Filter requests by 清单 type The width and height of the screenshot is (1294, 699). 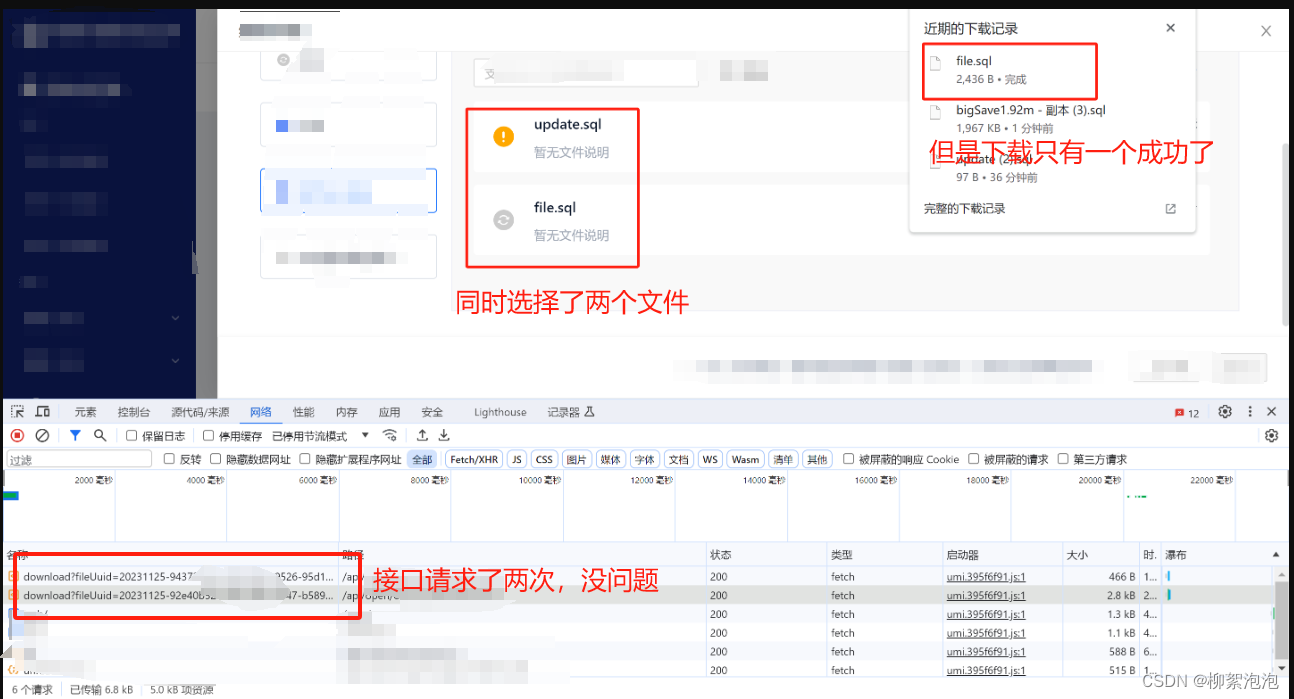click(783, 460)
